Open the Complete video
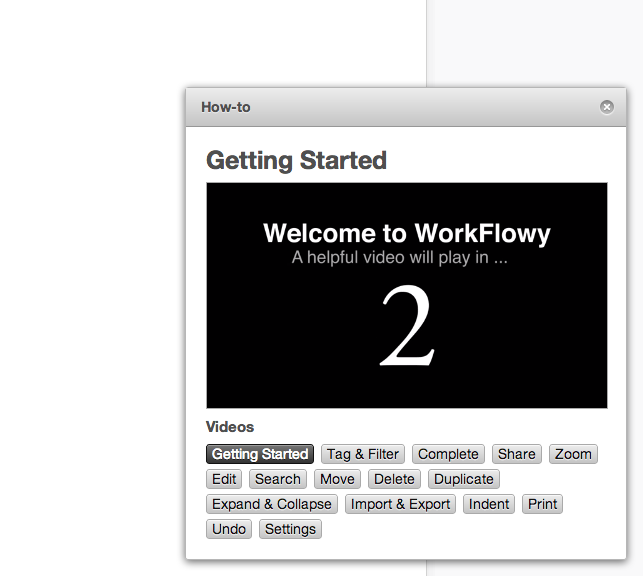This screenshot has height=576, width=643. pyautogui.click(x=448, y=454)
